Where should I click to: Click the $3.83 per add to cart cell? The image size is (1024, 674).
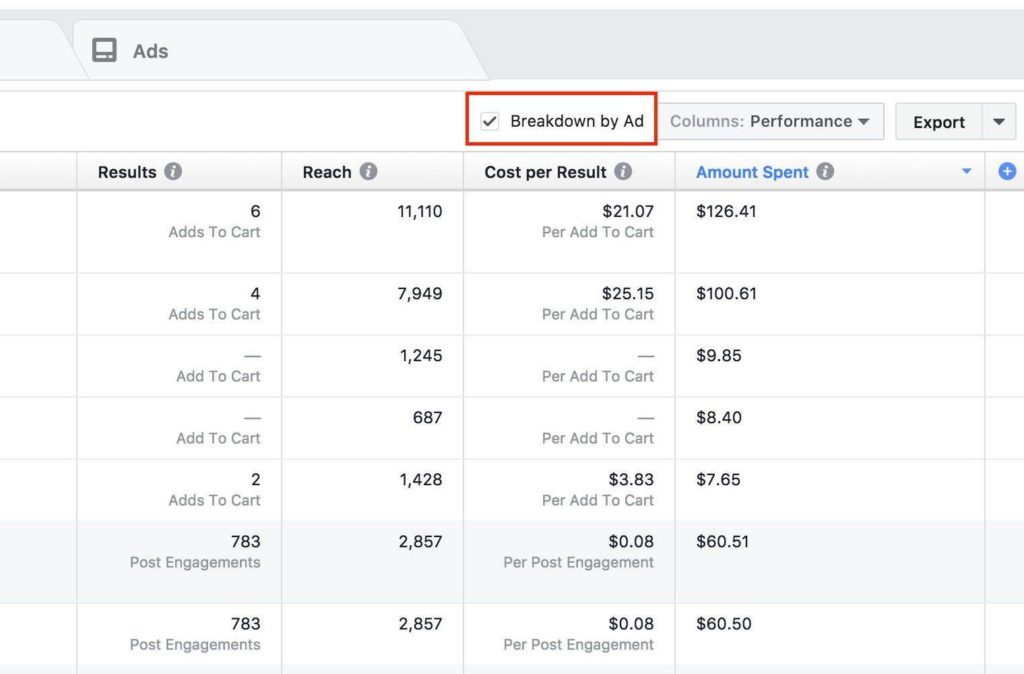coord(569,490)
